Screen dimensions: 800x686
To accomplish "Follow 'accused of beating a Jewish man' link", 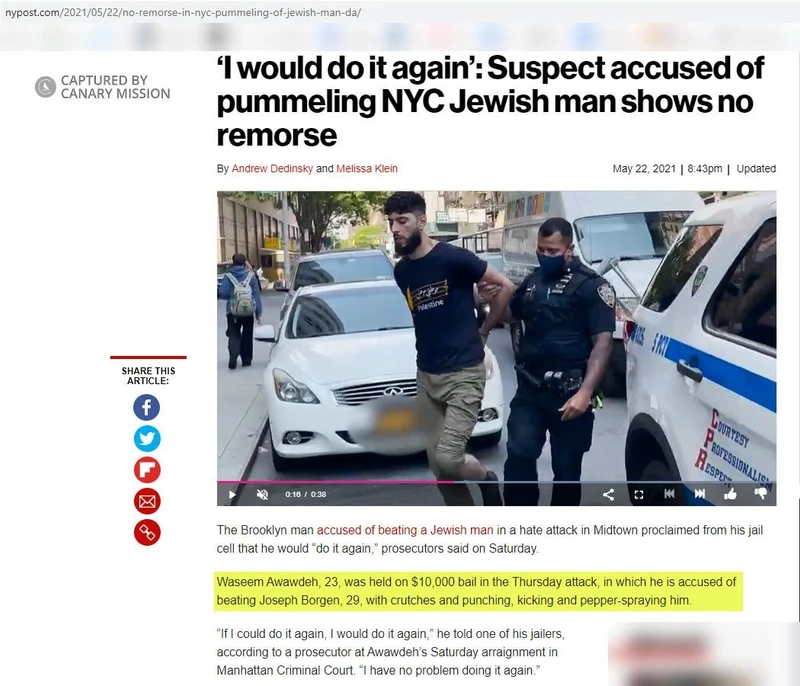I will (405, 530).
